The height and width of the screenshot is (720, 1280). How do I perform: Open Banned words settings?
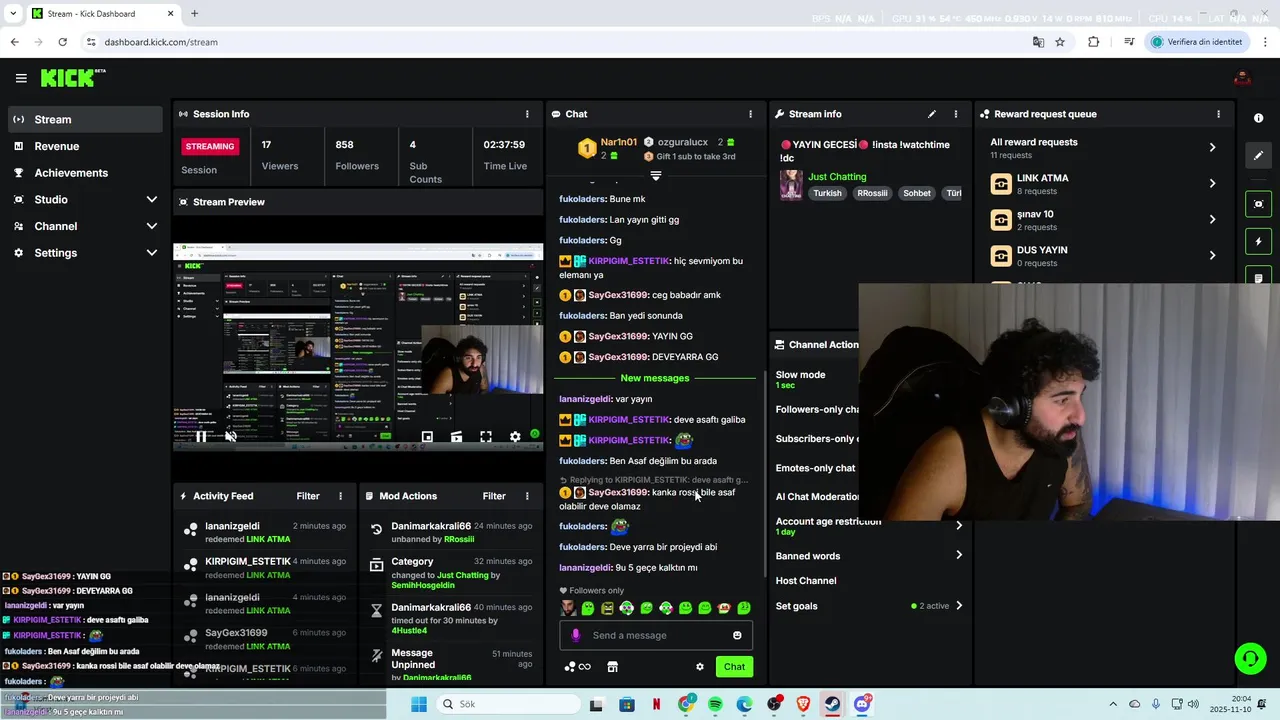click(x=869, y=556)
